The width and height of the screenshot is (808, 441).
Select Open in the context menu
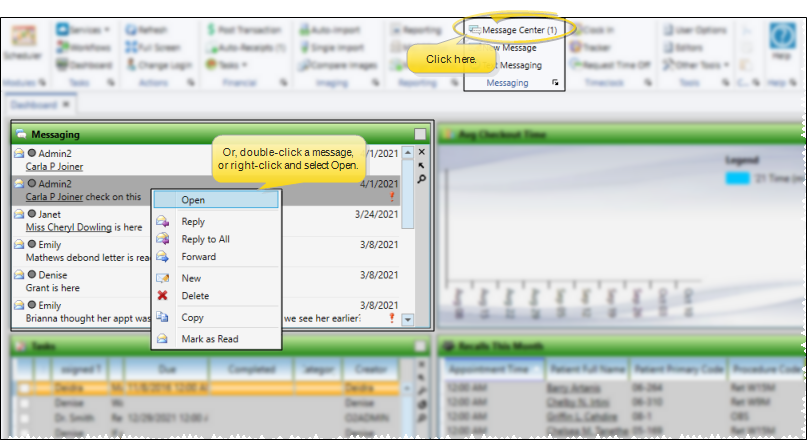point(193,200)
